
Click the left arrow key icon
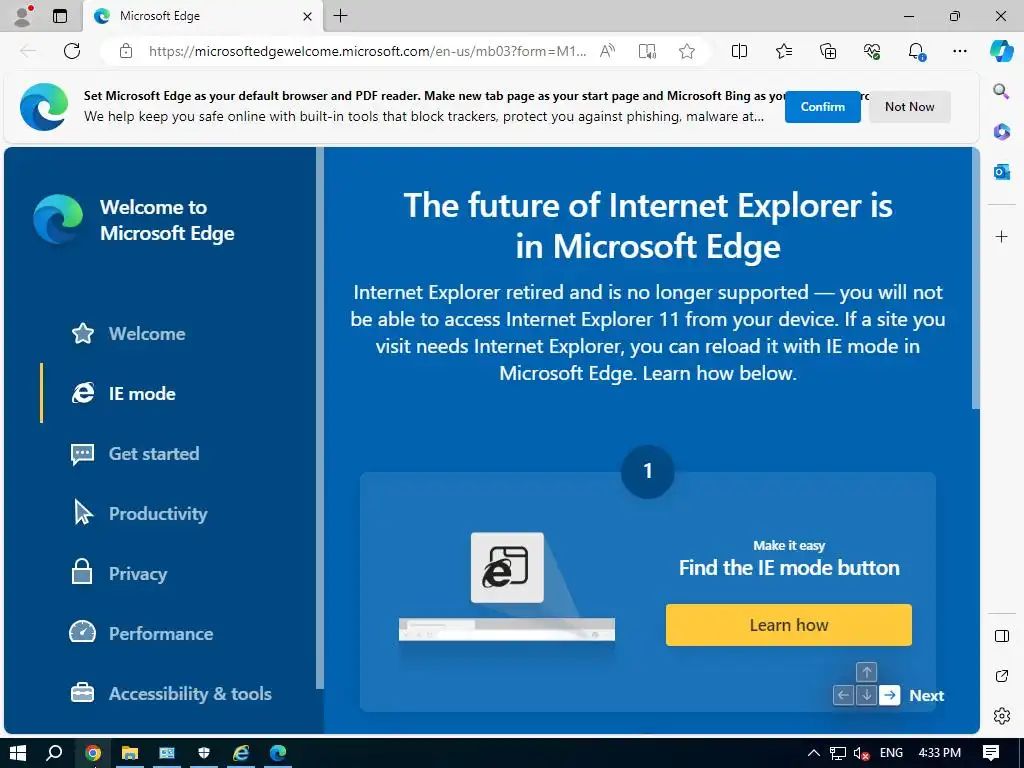point(843,696)
